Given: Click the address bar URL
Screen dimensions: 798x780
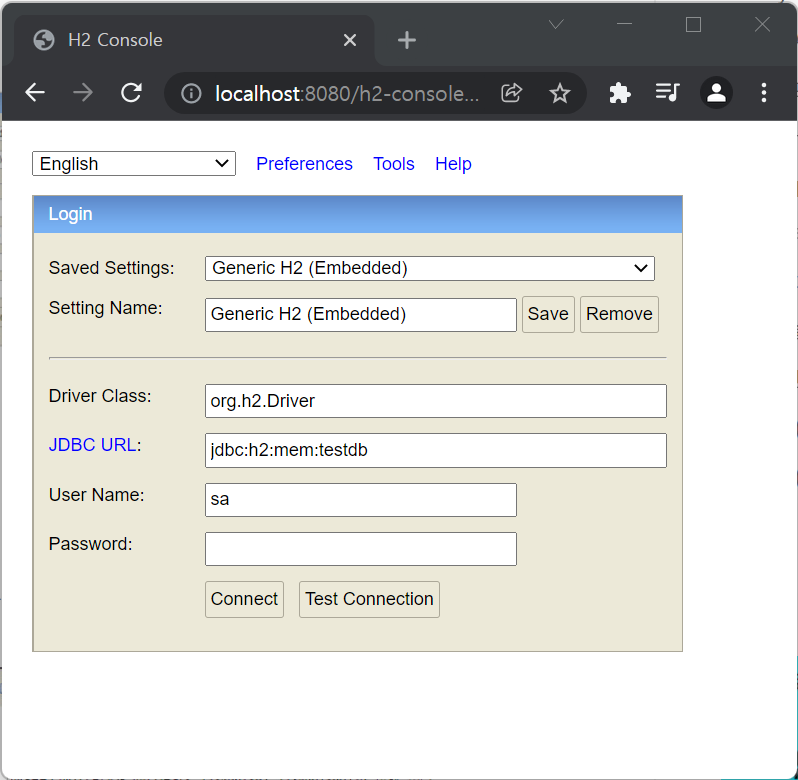Looking at the screenshot, I should pos(347,94).
